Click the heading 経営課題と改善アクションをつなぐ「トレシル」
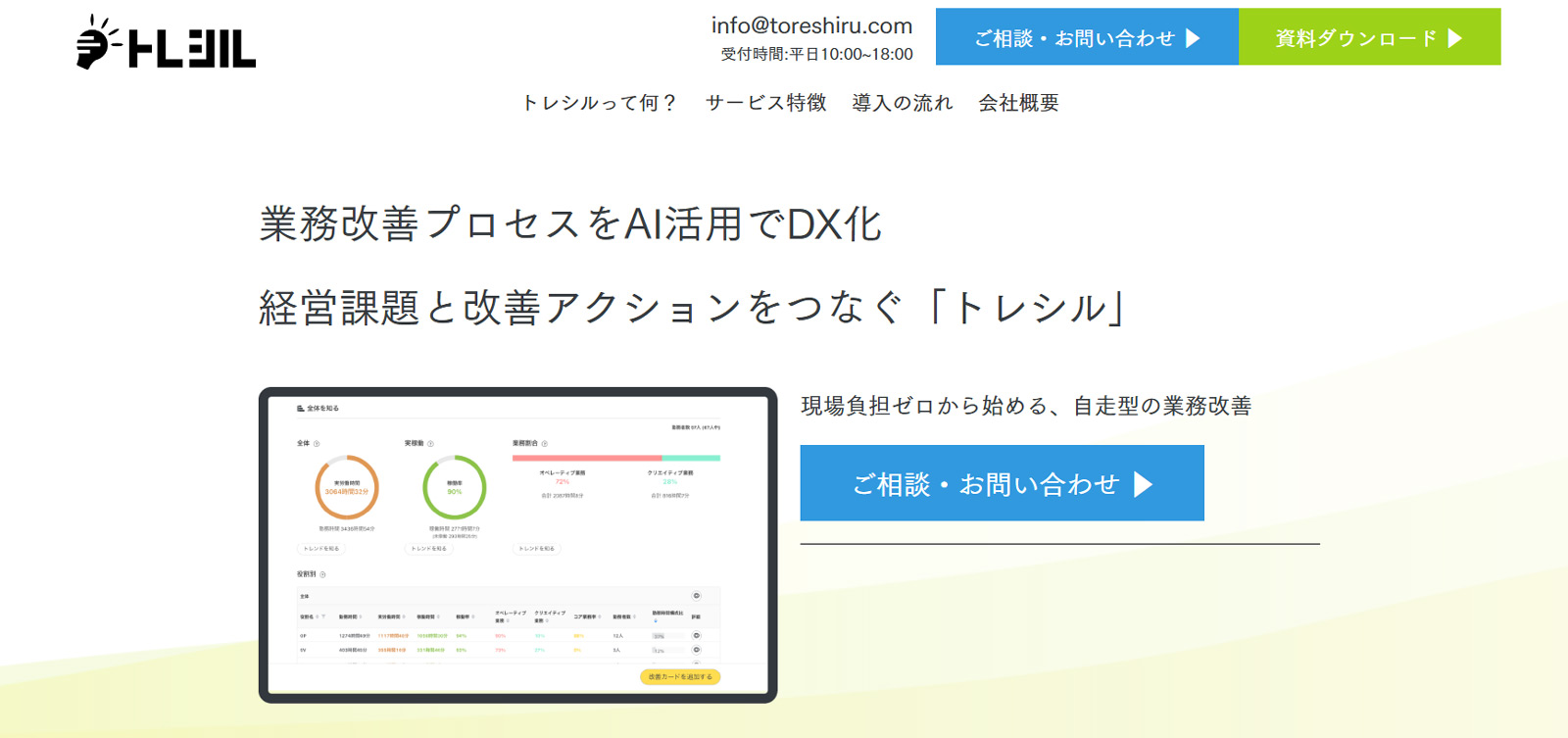Image resolution: width=1568 pixels, height=738 pixels. coord(692,308)
